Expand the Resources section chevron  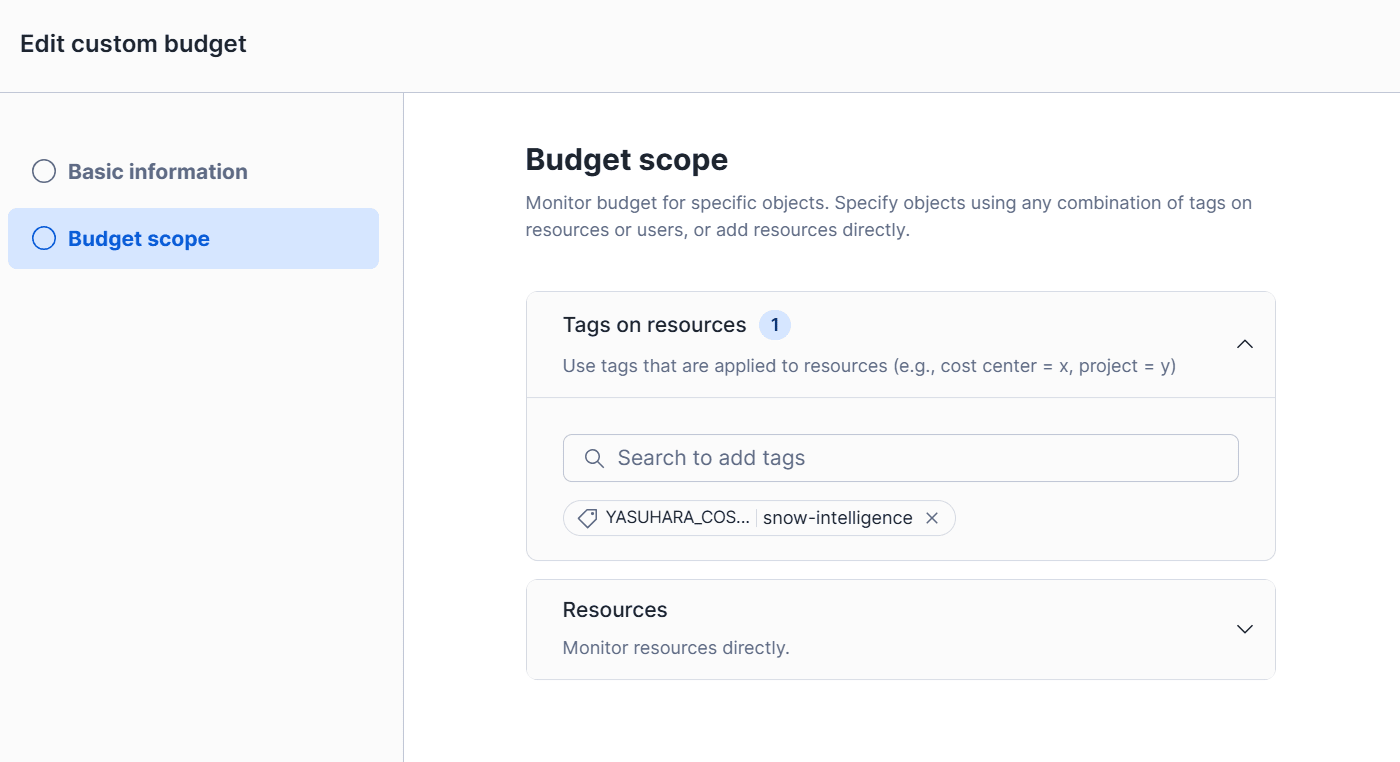(x=1244, y=629)
